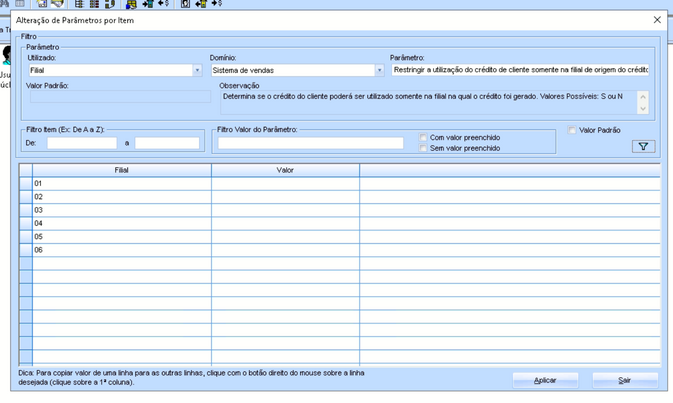Image resolution: width=673 pixels, height=403 pixels.
Task: Click the Valor column header
Action: coord(285,170)
